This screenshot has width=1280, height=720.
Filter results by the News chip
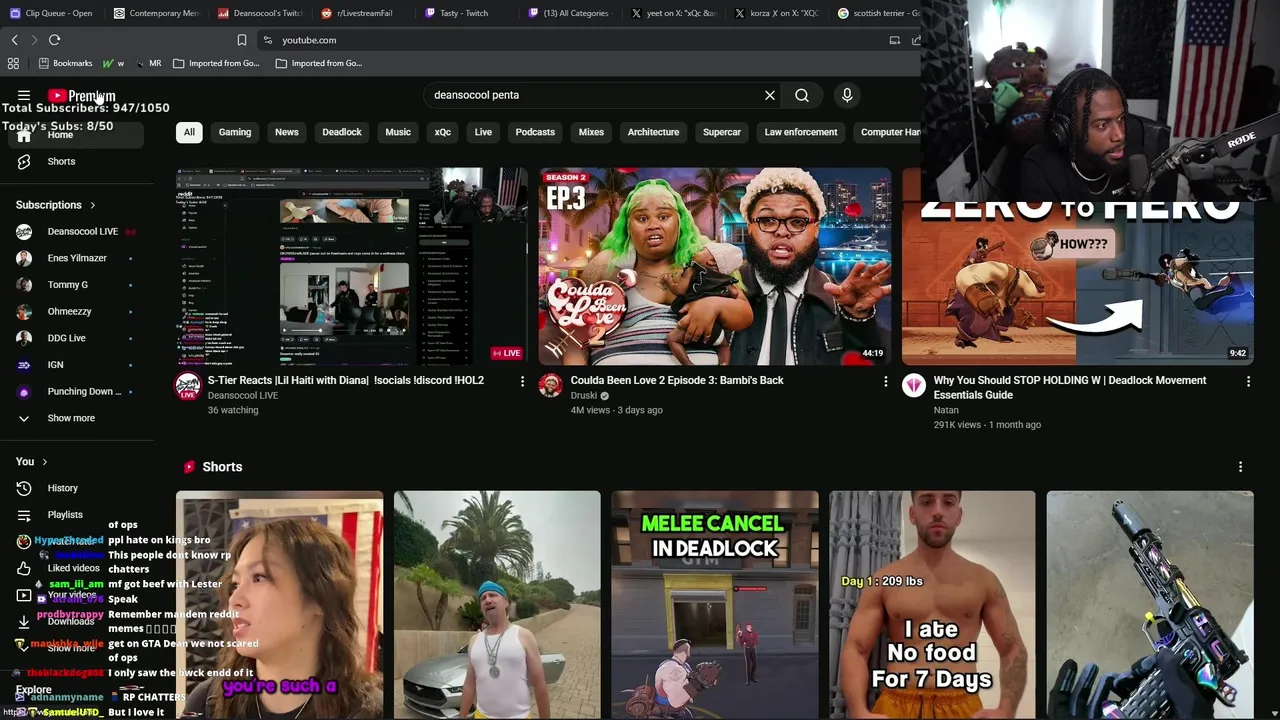(287, 132)
